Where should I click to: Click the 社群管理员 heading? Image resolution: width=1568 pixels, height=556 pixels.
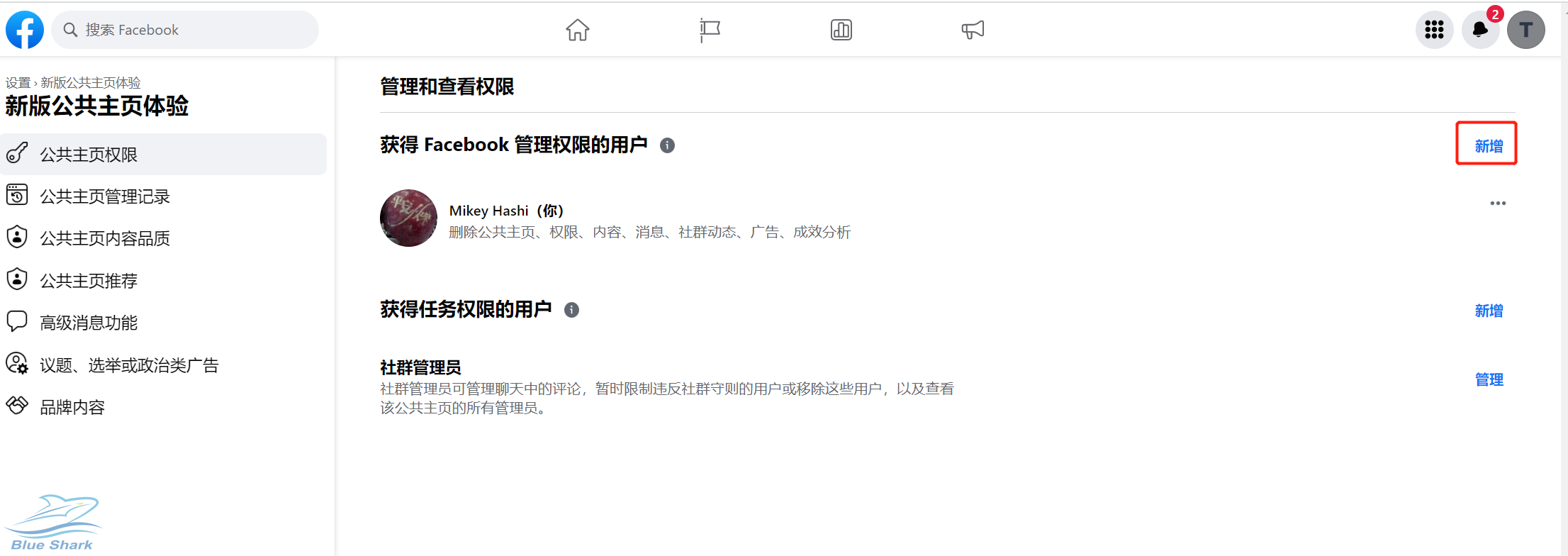coord(420,367)
